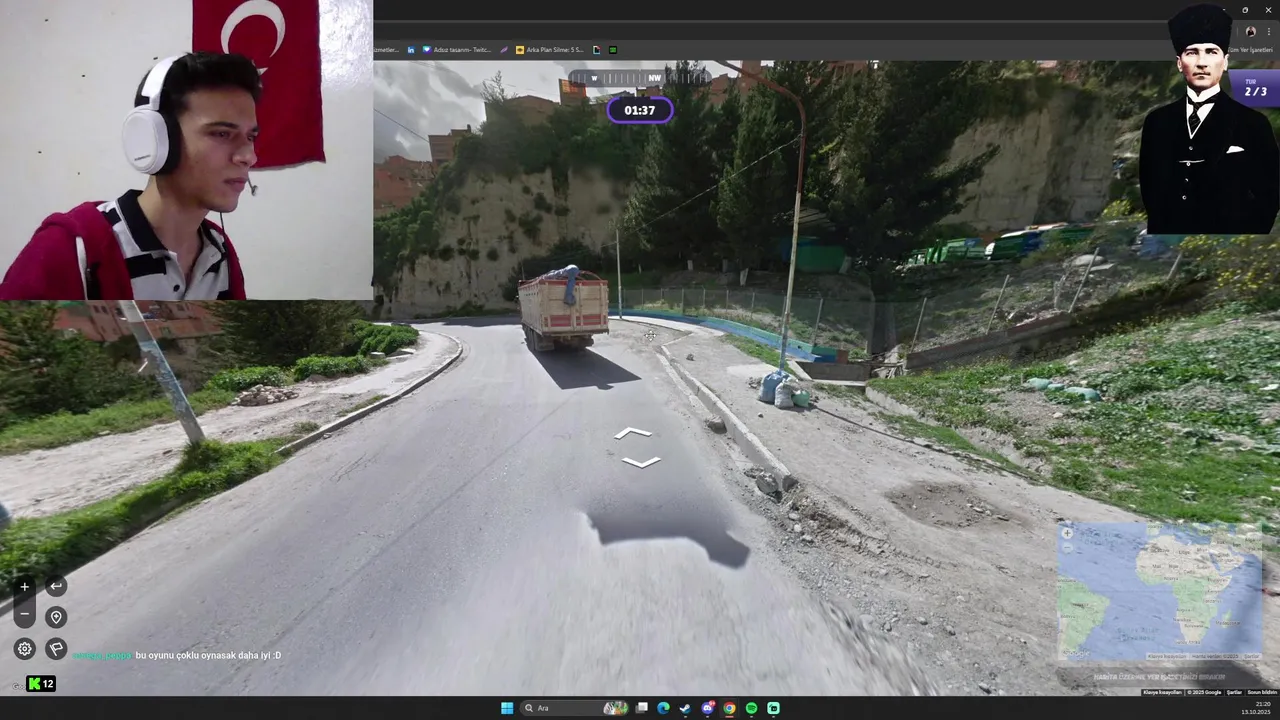
Task: Return to start with the flag icon
Action: point(56,648)
